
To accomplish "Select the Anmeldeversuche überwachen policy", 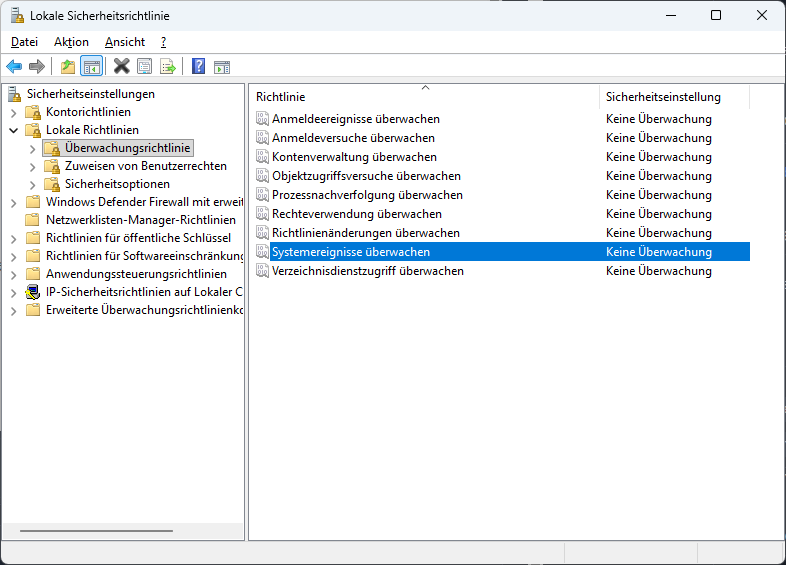I will [x=353, y=138].
